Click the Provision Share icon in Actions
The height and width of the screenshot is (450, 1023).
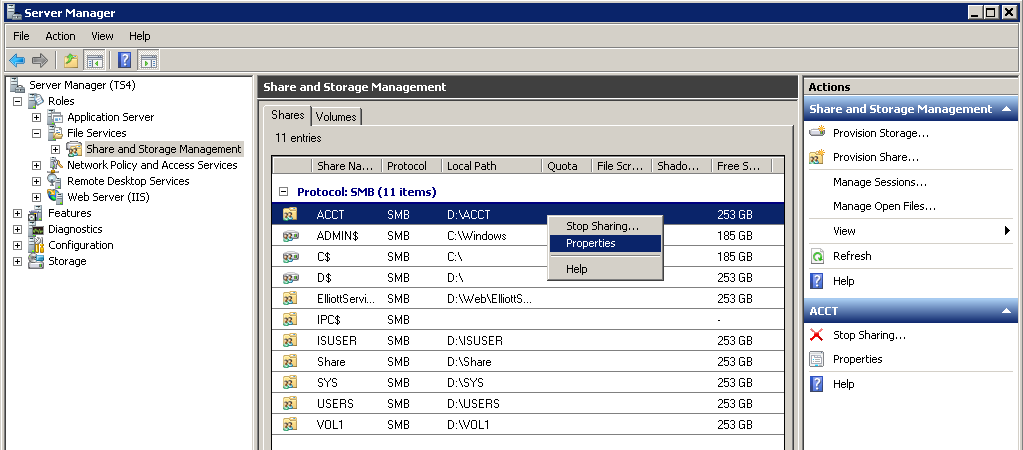tap(817, 157)
